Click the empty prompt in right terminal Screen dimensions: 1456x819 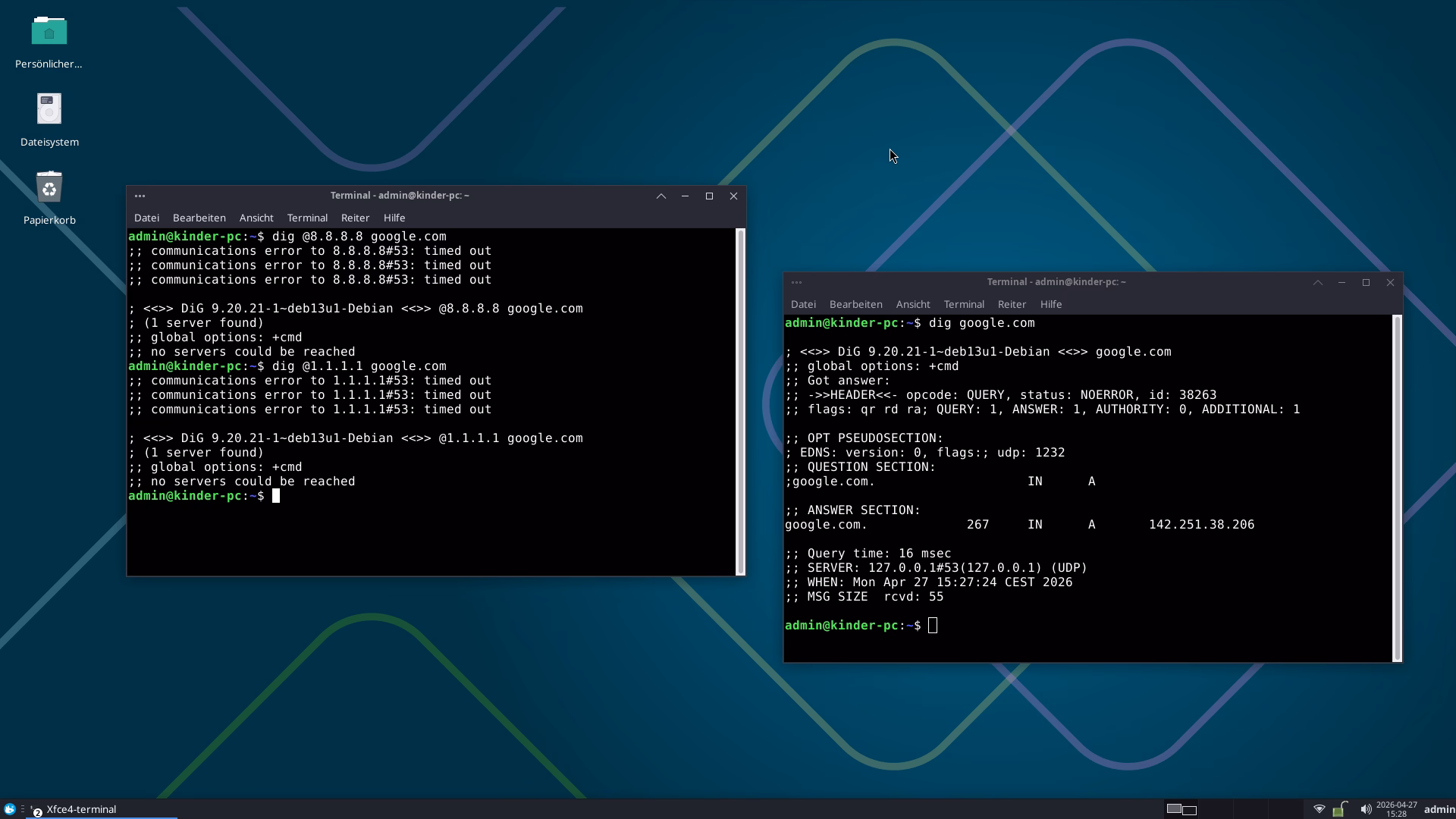click(861, 626)
